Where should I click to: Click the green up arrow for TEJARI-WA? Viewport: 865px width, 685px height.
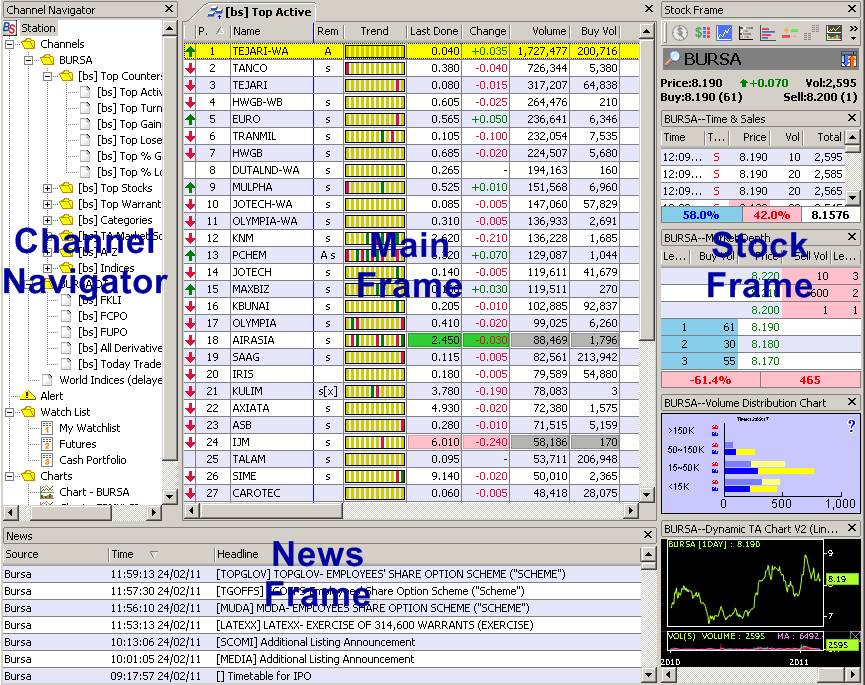coord(190,51)
